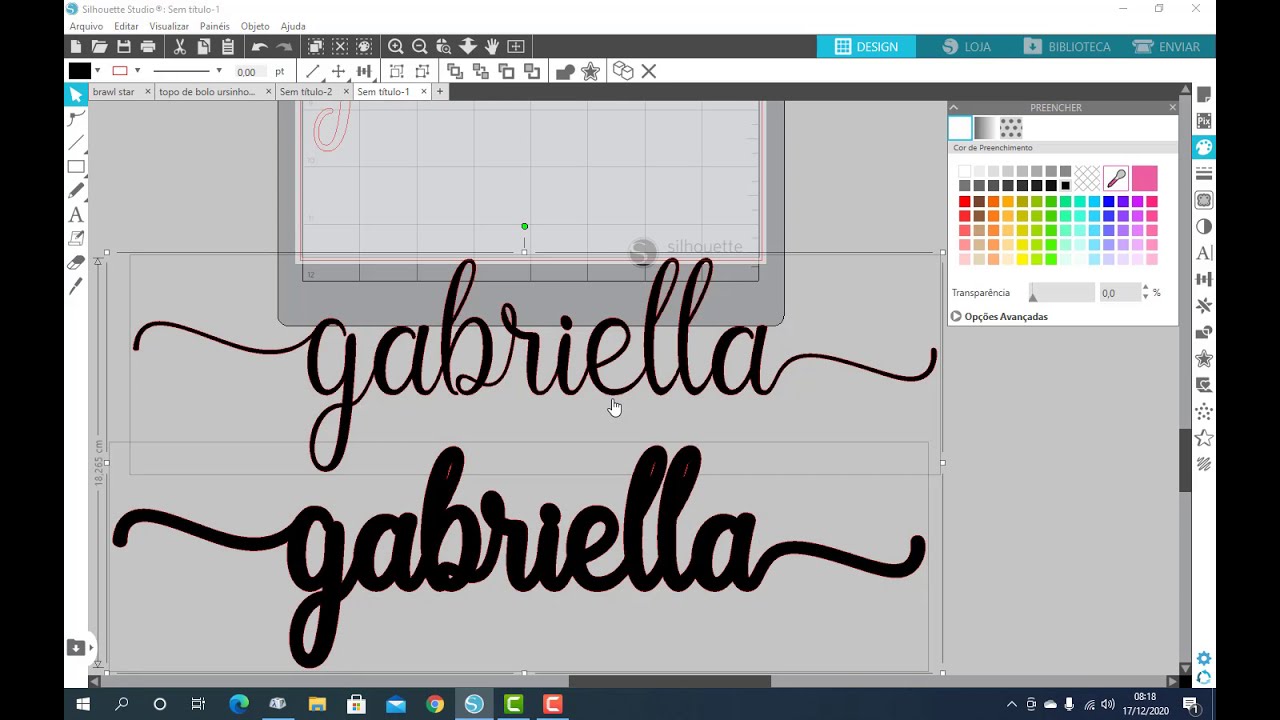Open the line color dropdown arrow
This screenshot has width=1280, height=720.
click(137, 71)
